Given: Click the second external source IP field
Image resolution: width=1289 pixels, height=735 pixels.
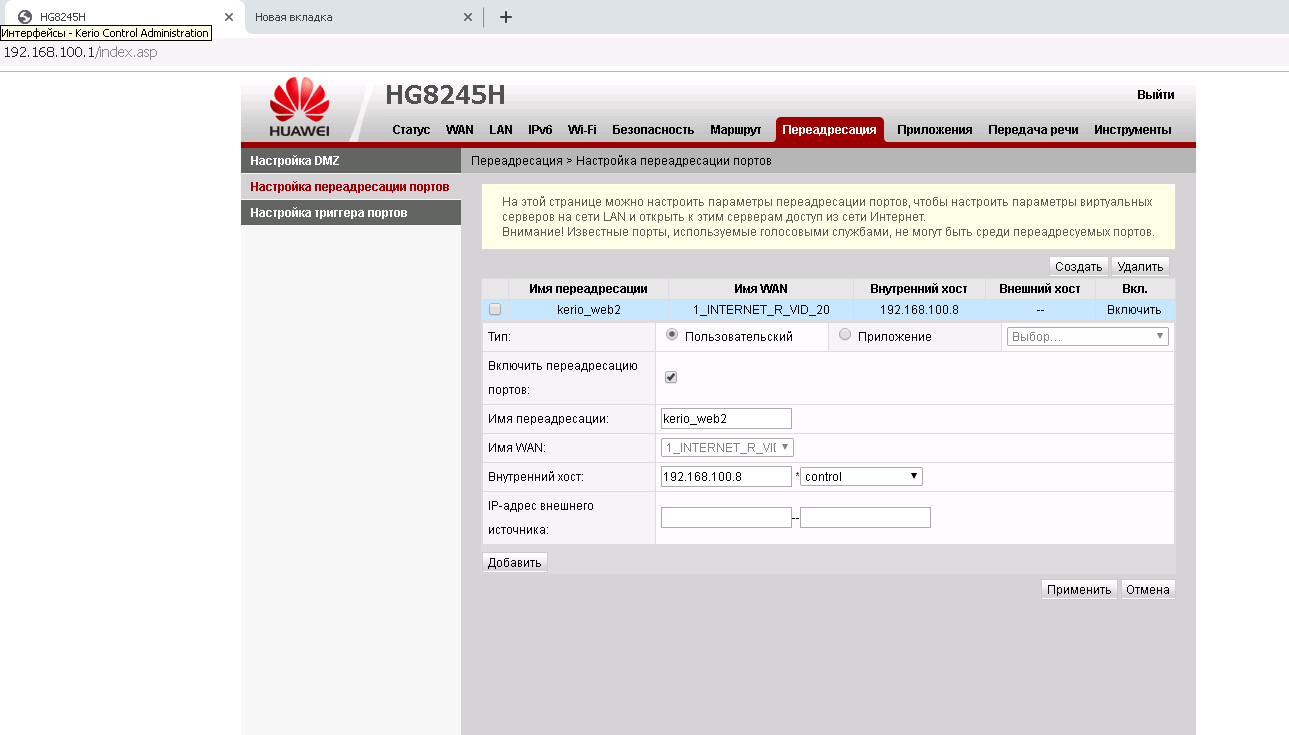Looking at the screenshot, I should pos(865,518).
